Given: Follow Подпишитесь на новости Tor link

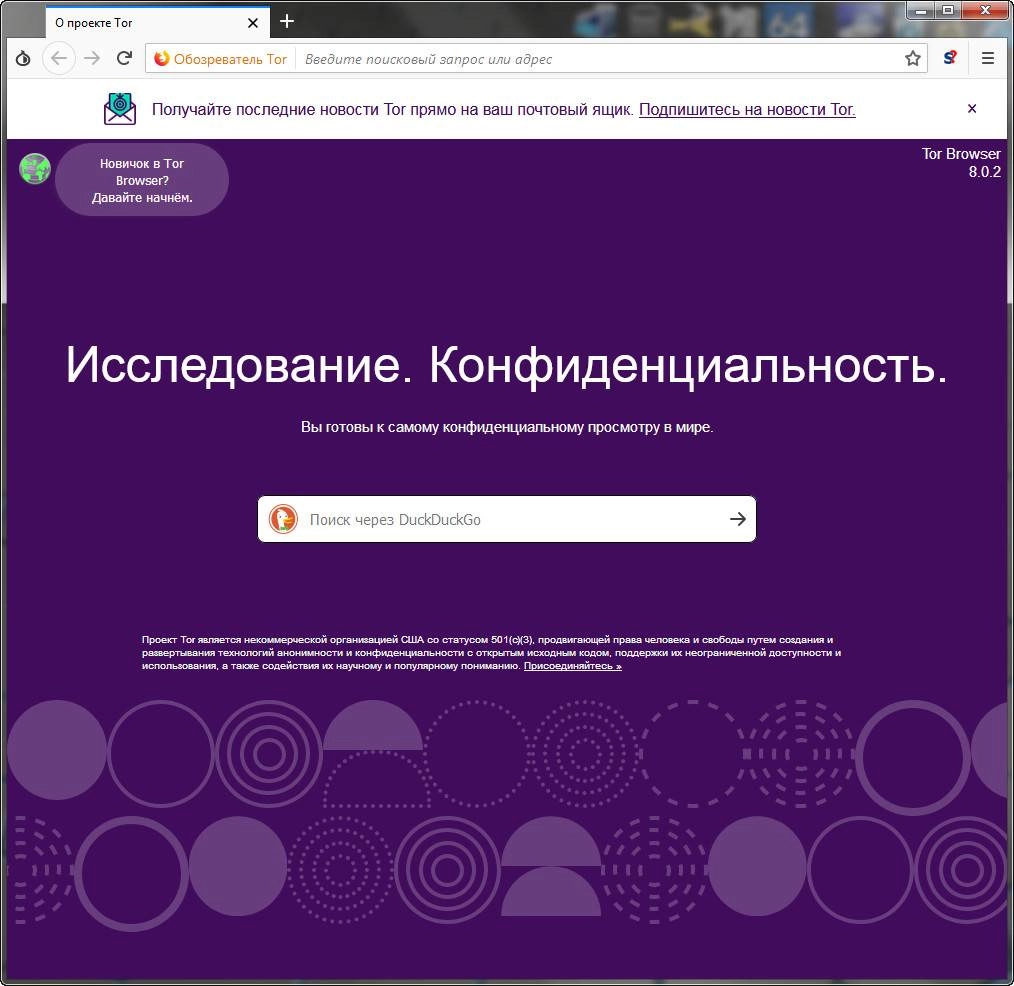Looking at the screenshot, I should click(x=747, y=110).
